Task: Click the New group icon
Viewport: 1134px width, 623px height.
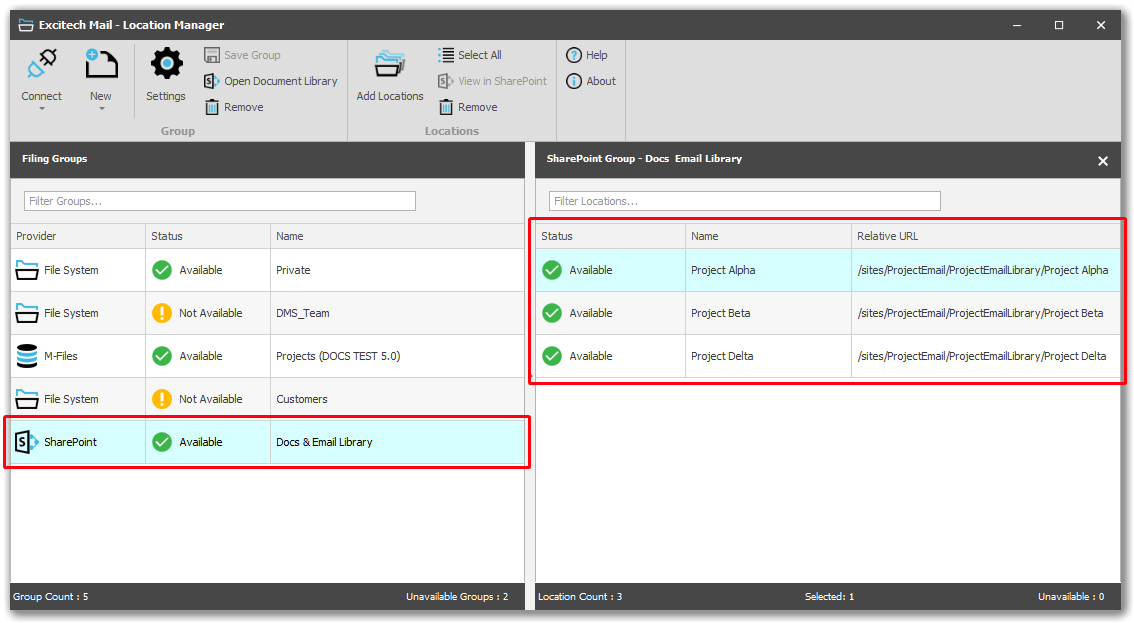Action: [x=101, y=66]
